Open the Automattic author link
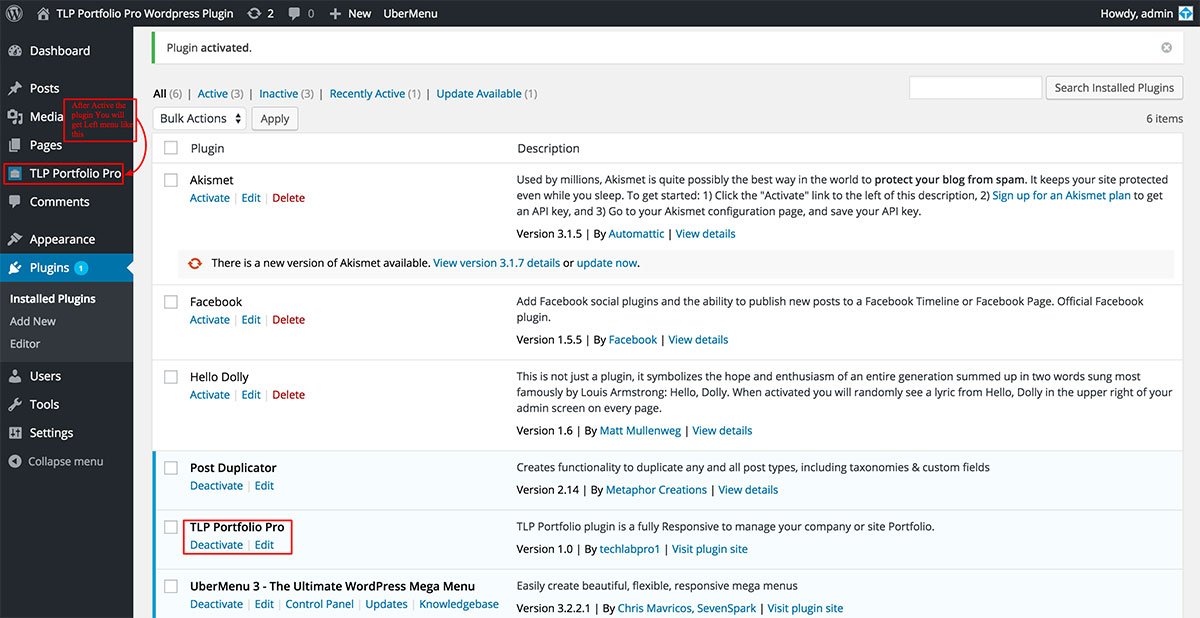1200x618 pixels. (636, 234)
